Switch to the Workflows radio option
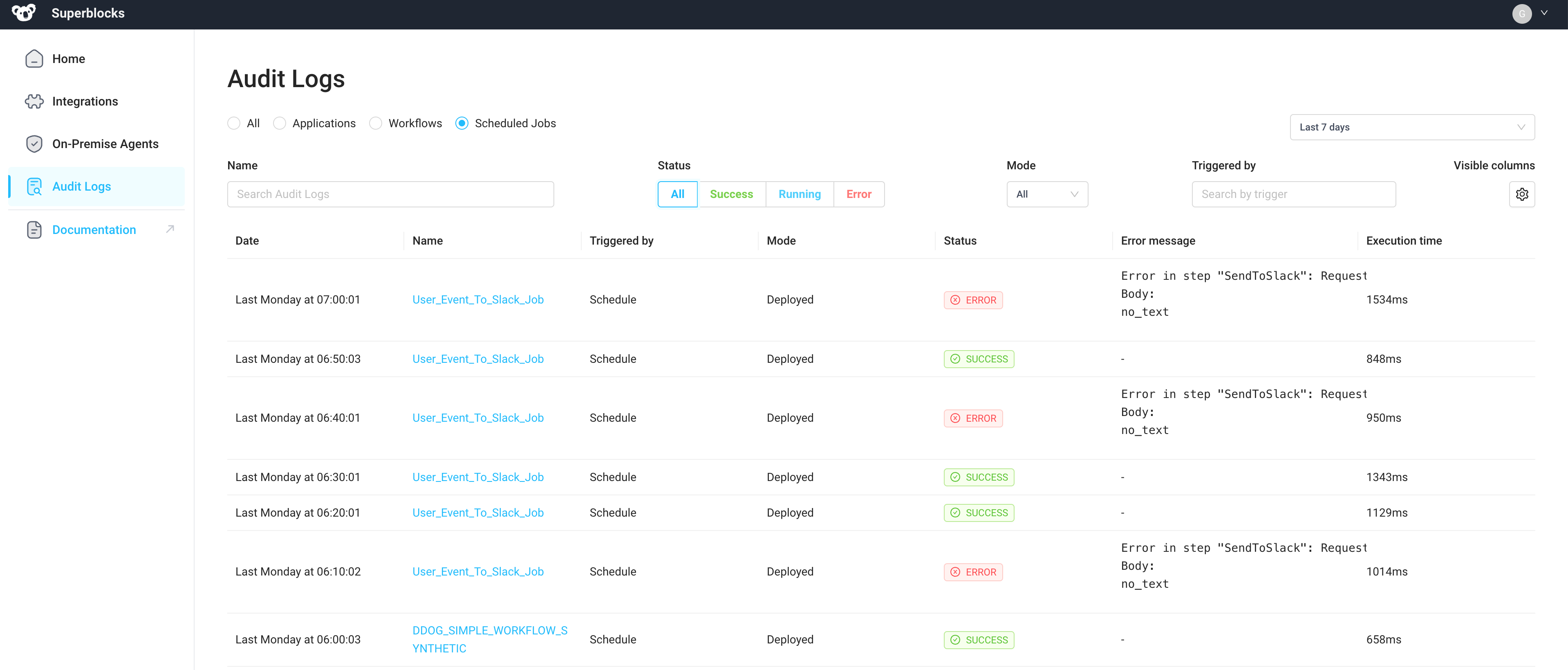This screenshot has height=670, width=1568. pos(376,123)
